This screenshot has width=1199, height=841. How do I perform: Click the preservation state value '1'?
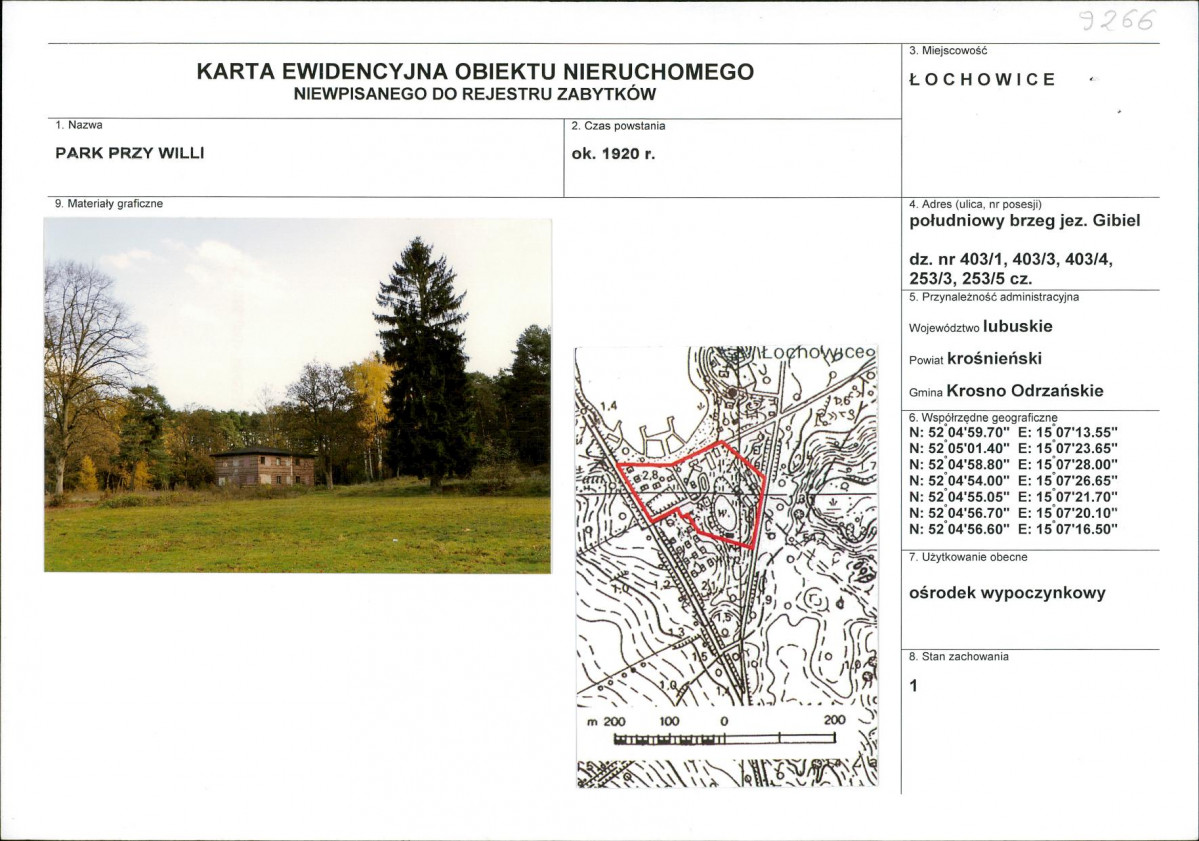point(914,686)
